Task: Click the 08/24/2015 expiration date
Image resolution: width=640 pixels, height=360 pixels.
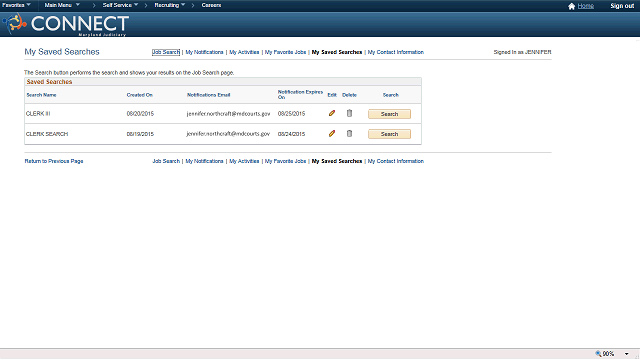Action: point(291,134)
